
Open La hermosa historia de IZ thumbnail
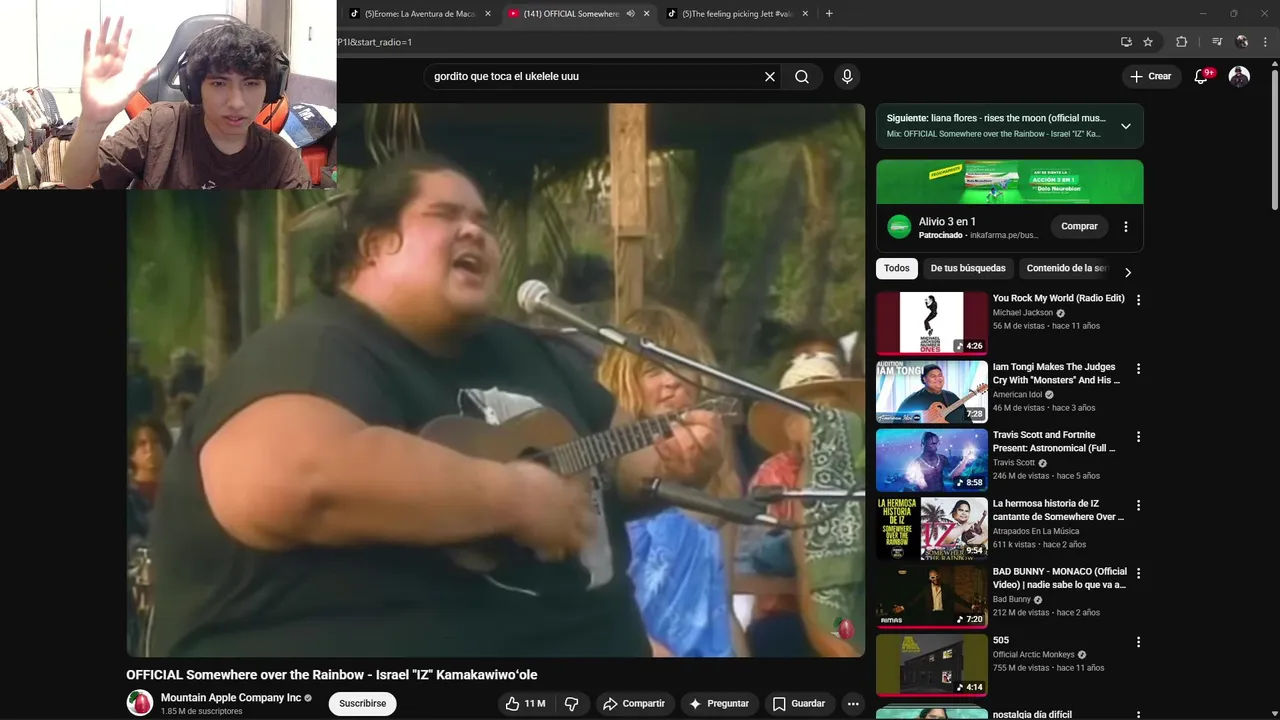[x=932, y=528]
